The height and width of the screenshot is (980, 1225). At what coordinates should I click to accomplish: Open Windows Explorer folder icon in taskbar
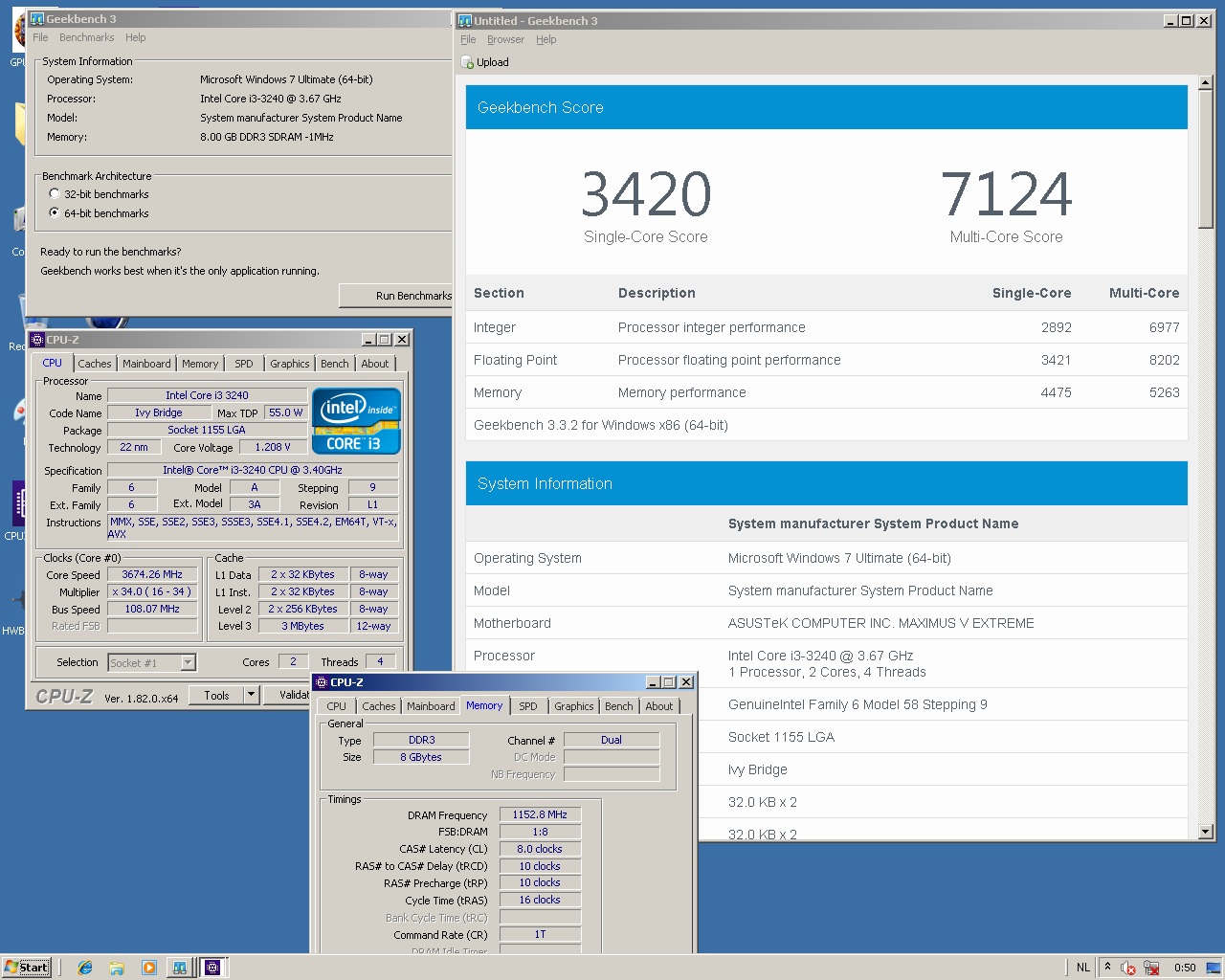pos(117,968)
